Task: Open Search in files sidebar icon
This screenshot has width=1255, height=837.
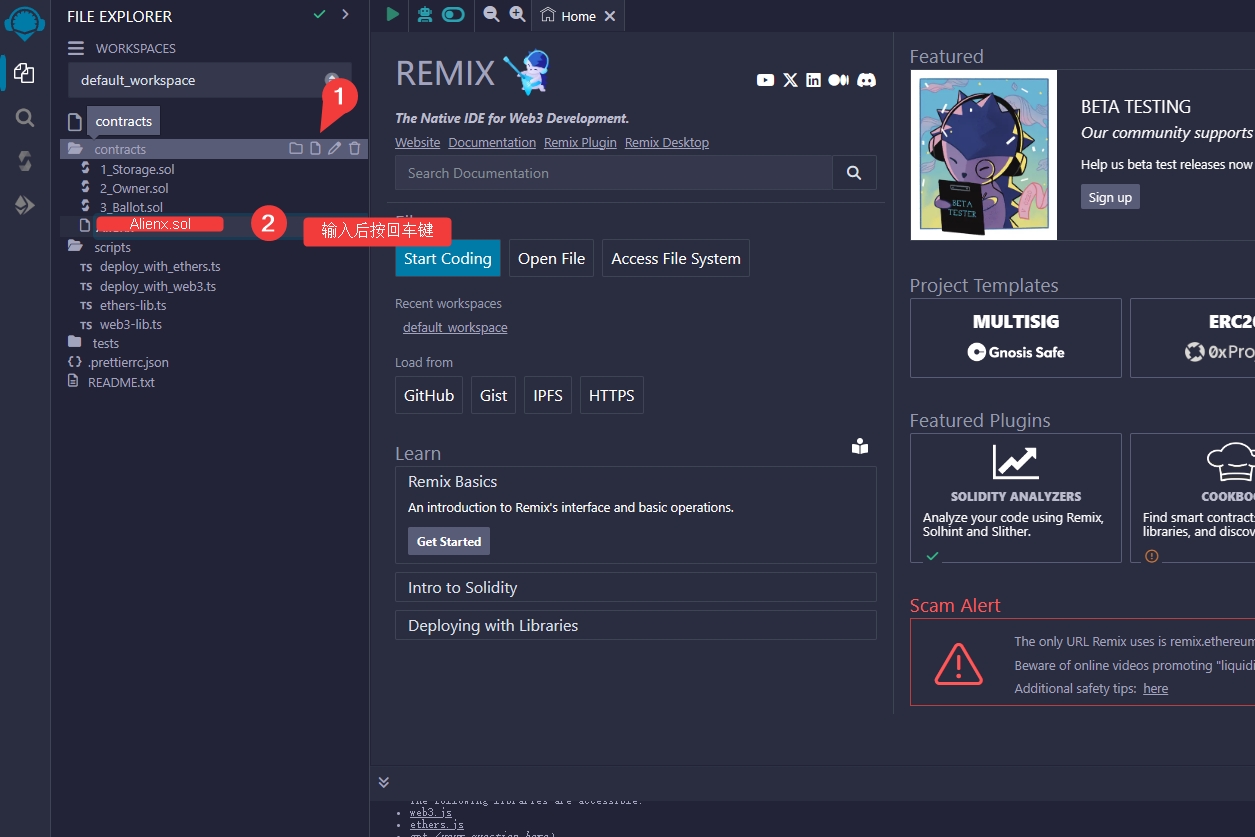Action: click(25, 118)
